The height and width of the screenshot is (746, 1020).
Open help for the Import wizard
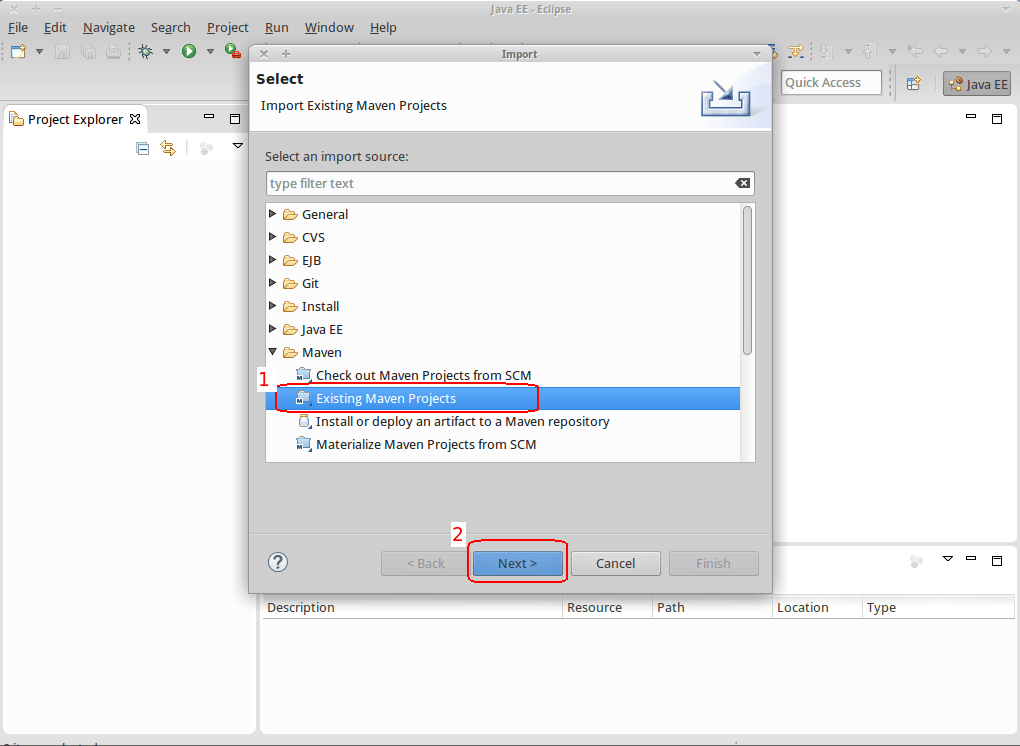(x=277, y=561)
